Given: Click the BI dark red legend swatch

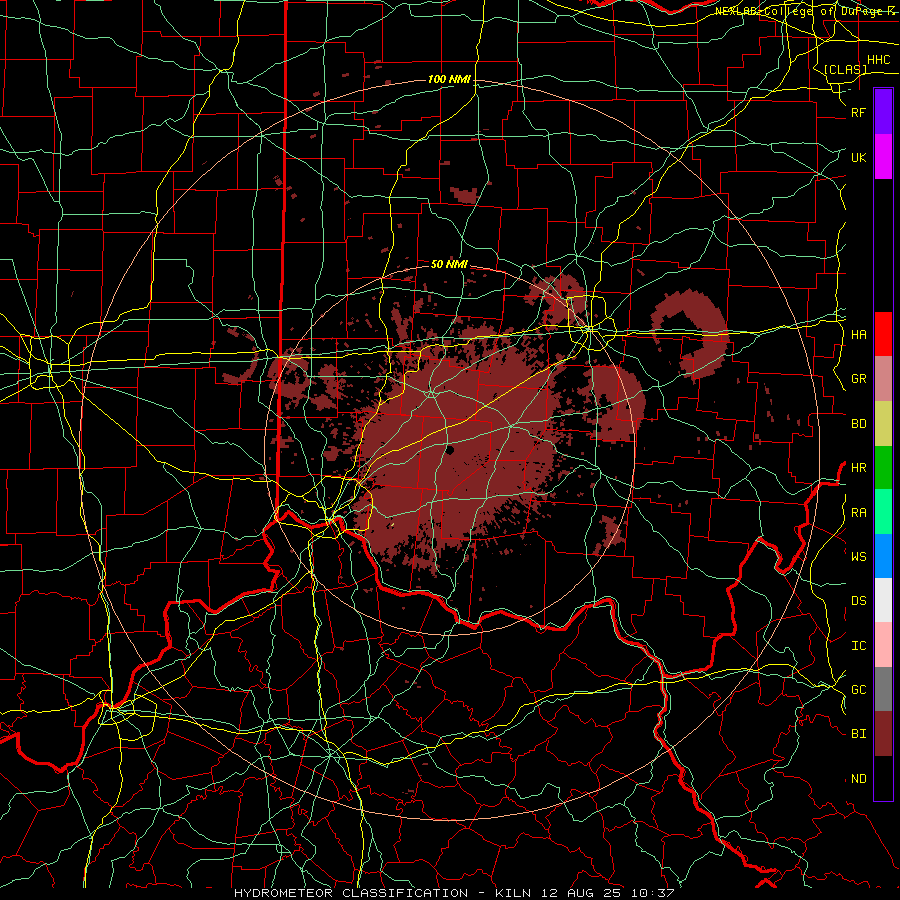Looking at the screenshot, I should [x=883, y=734].
